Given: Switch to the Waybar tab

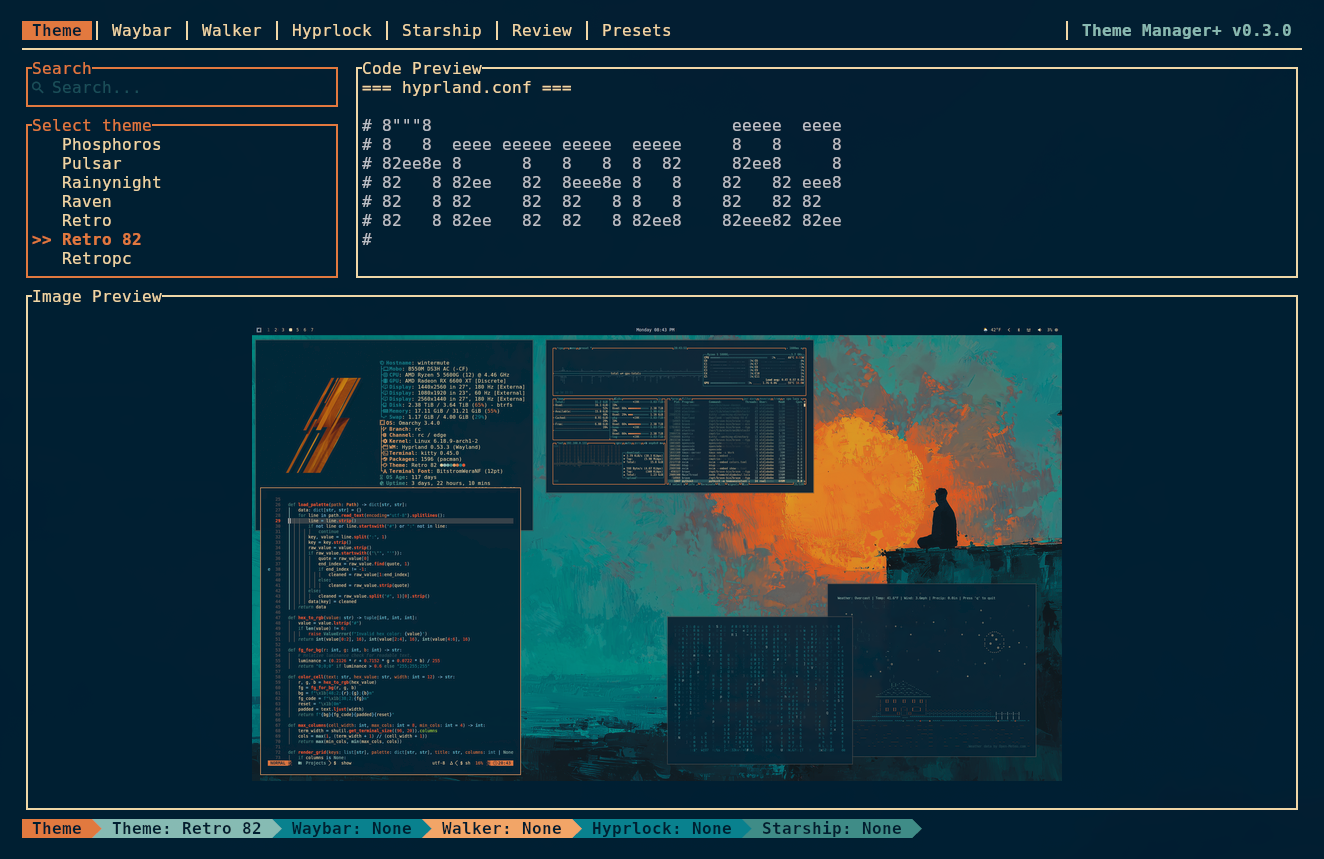Looking at the screenshot, I should (x=141, y=30).
